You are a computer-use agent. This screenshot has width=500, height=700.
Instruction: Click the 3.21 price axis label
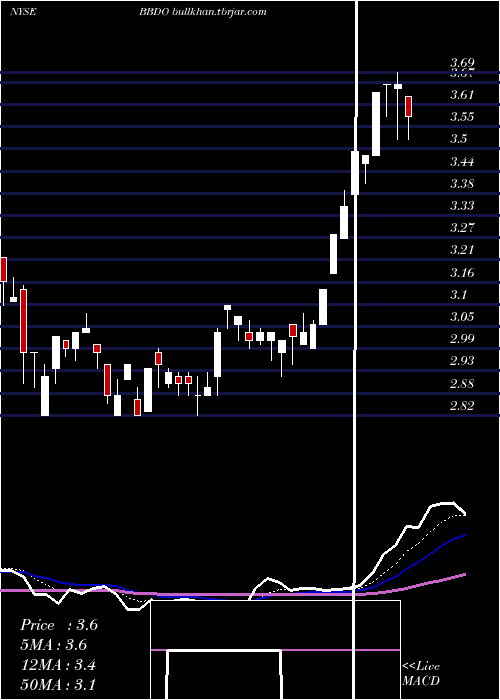click(x=462, y=250)
